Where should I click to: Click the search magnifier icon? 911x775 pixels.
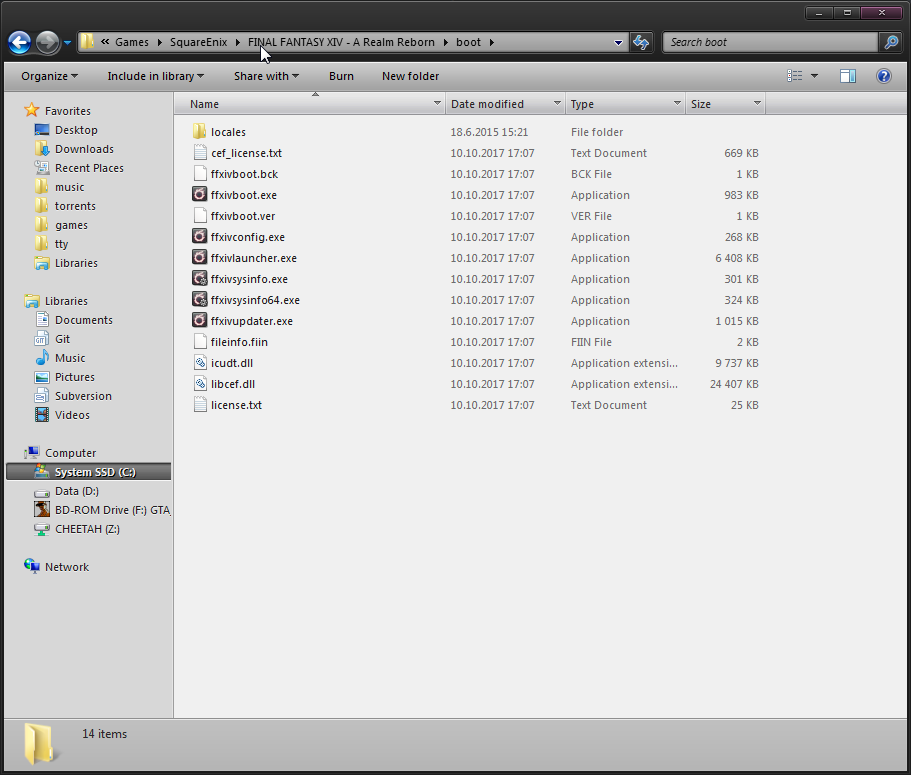890,42
